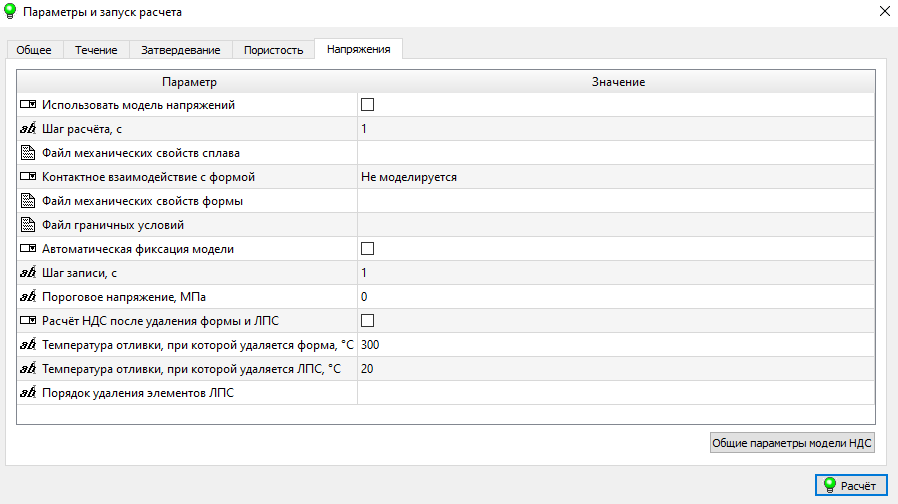Click the 'Шаг записи, с' value field
The height and width of the screenshot is (504, 898).
pos(614,273)
